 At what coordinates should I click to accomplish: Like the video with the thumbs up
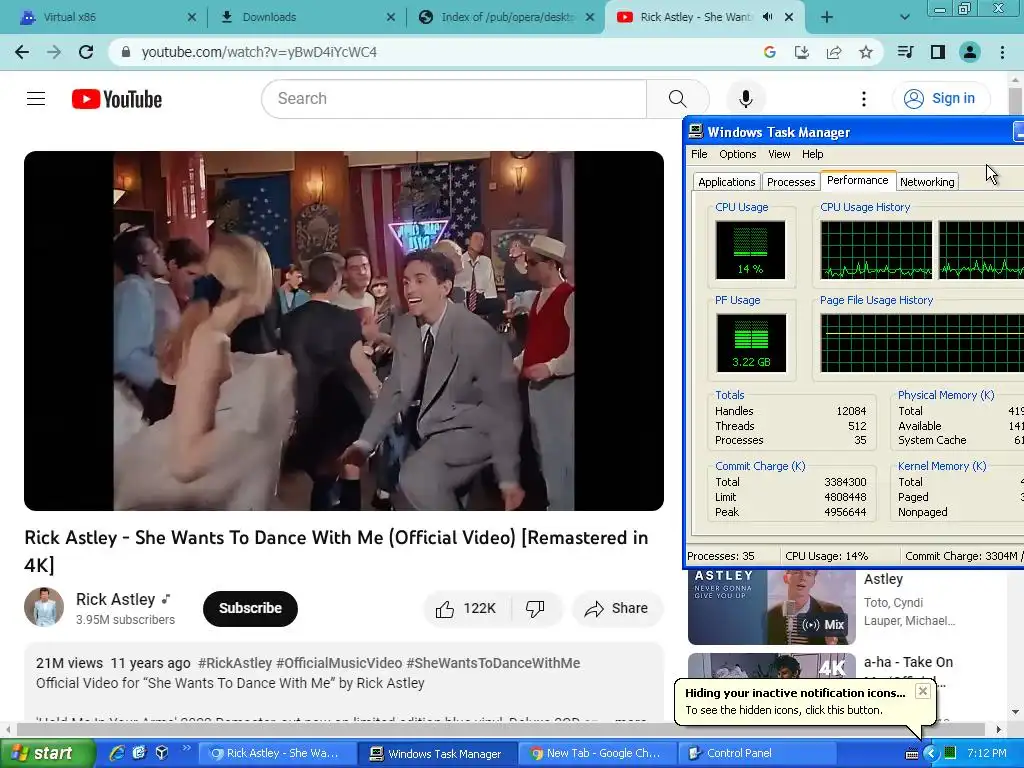click(x=466, y=609)
